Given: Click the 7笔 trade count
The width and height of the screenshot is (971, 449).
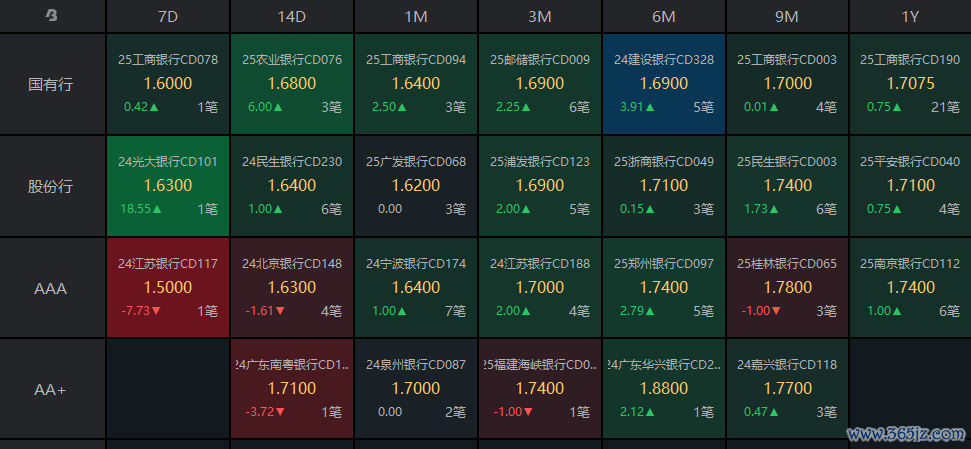Looking at the screenshot, I should [455, 311].
